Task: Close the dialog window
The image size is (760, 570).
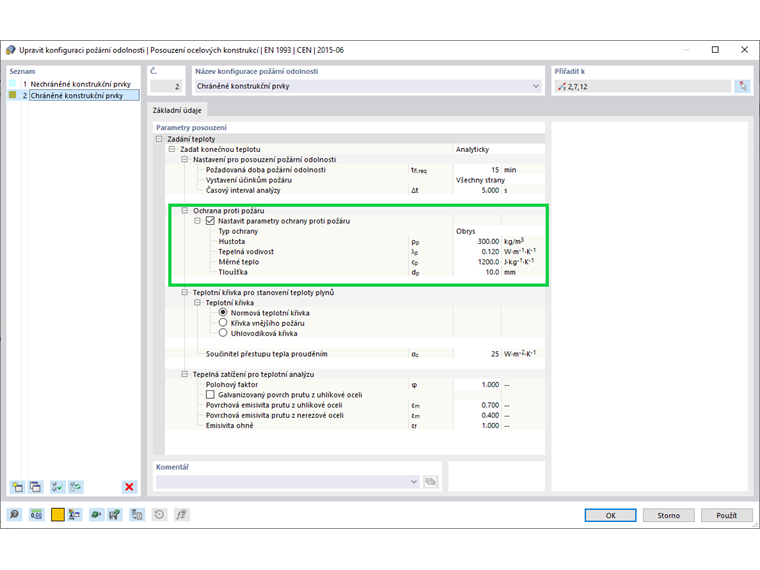Action: (744, 49)
